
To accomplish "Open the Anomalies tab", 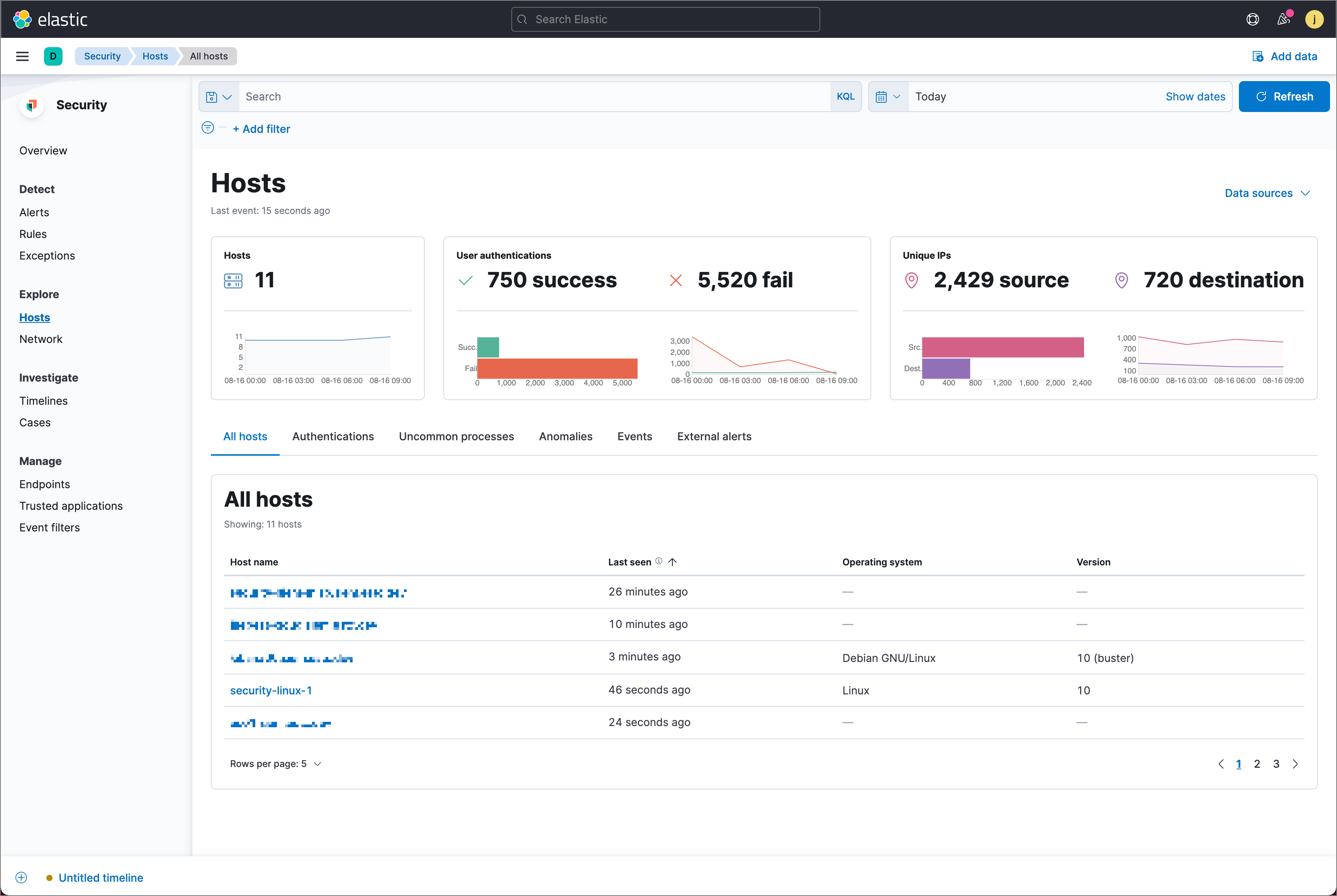I will coord(566,436).
